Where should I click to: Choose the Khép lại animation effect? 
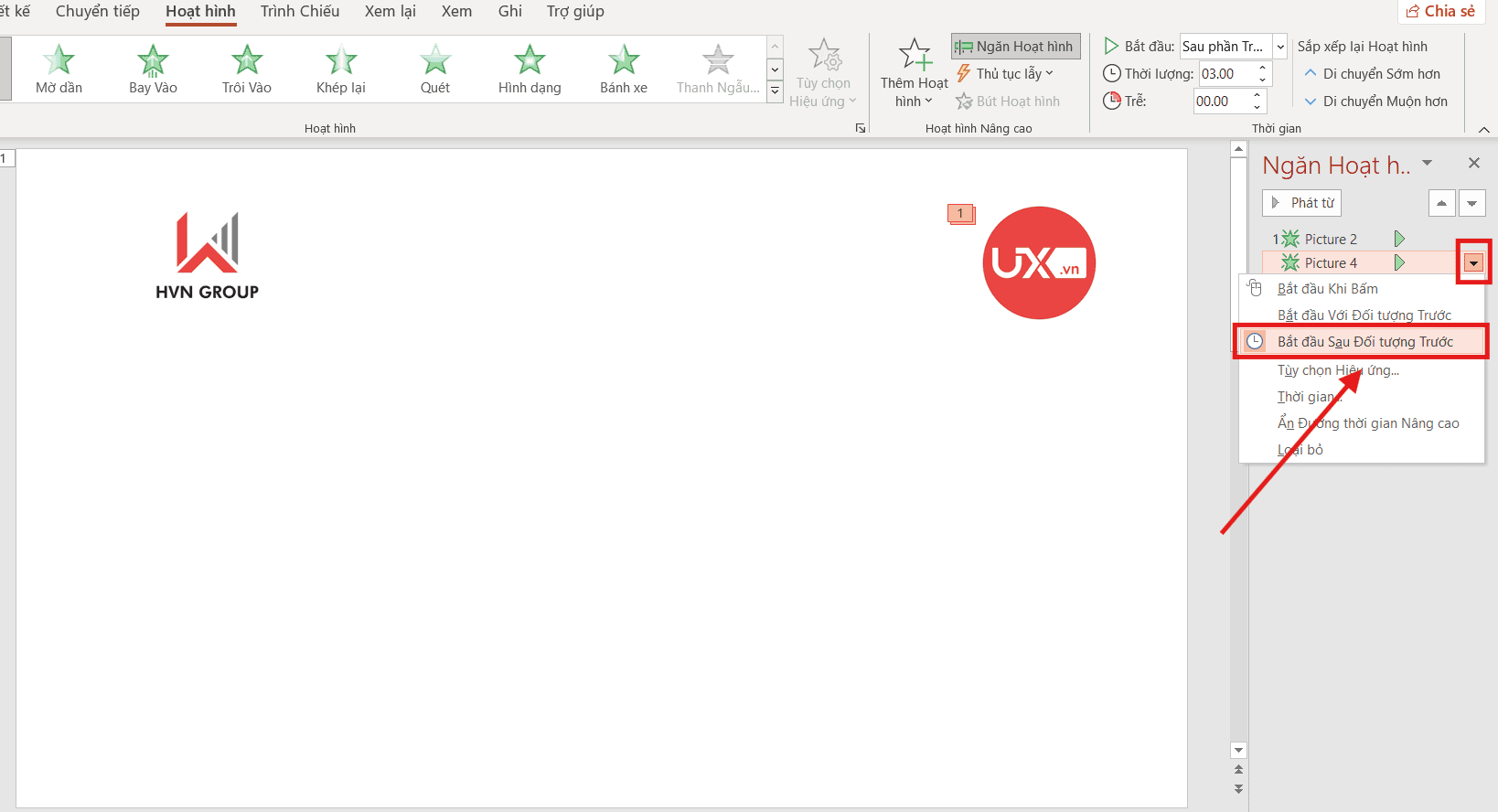(340, 69)
